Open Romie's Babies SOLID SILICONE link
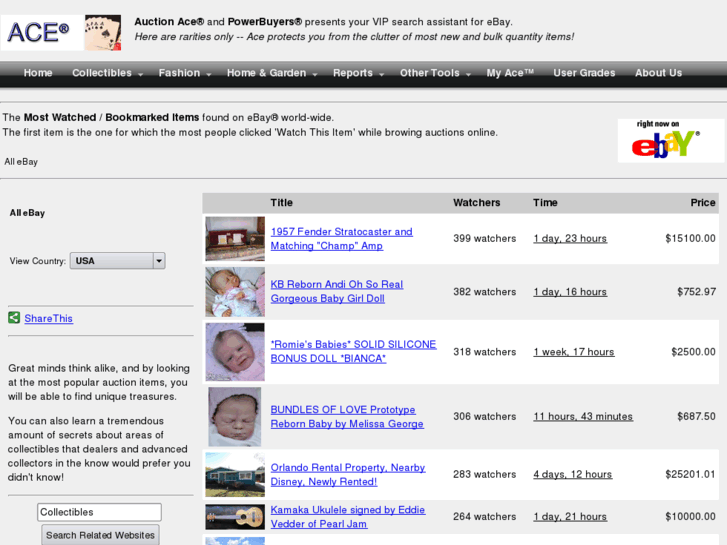 [x=353, y=351]
